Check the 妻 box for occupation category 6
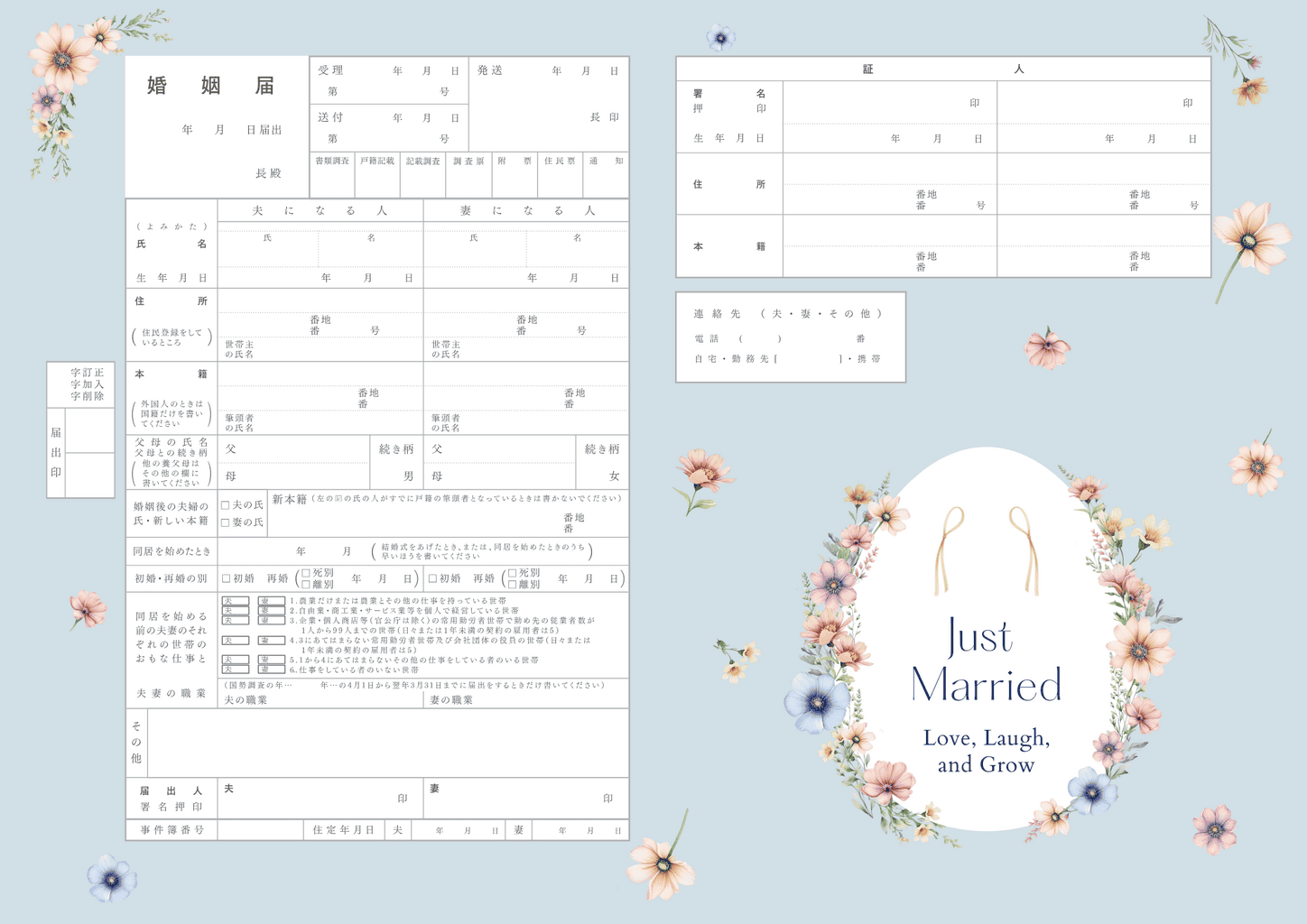 [x=270, y=669]
